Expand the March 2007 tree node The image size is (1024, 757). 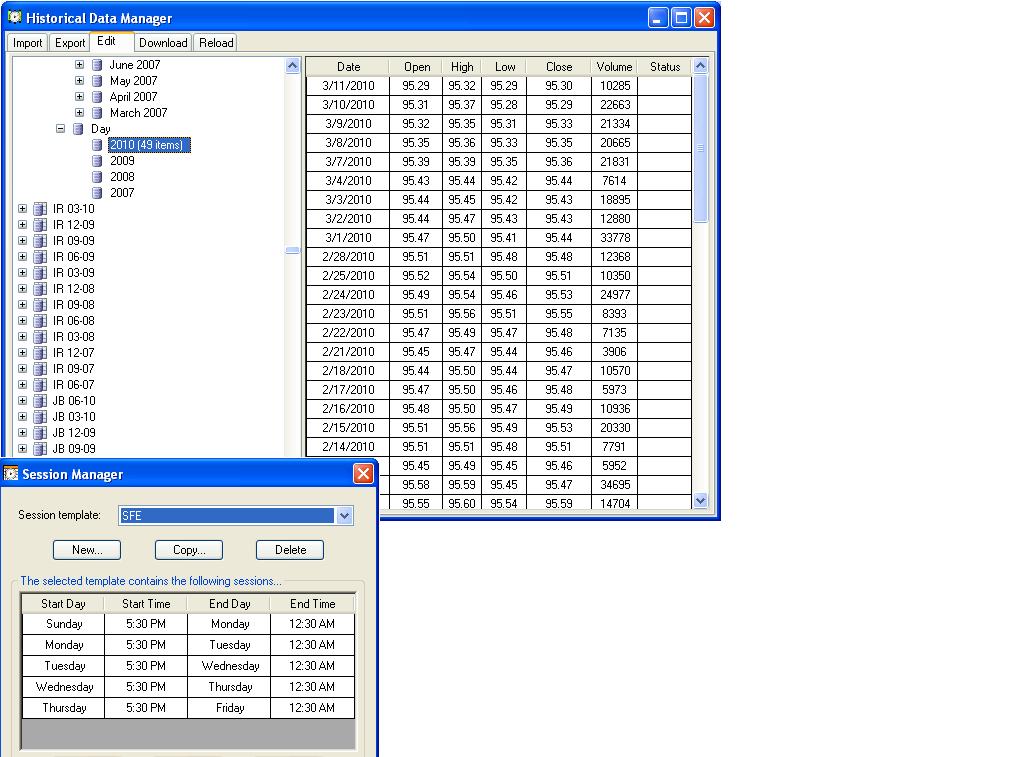79,113
